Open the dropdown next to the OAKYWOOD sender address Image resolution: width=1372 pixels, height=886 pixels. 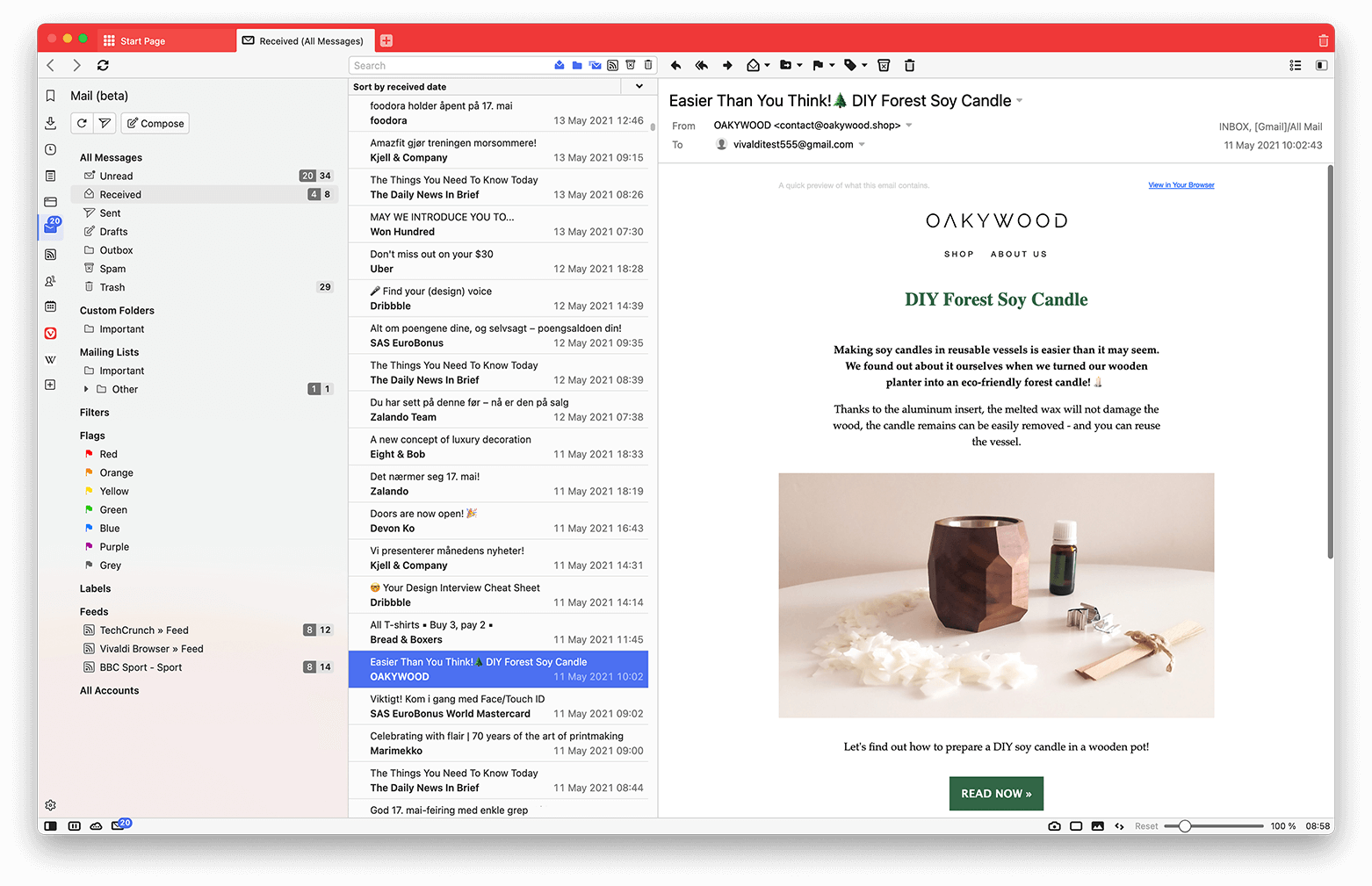[x=910, y=125]
